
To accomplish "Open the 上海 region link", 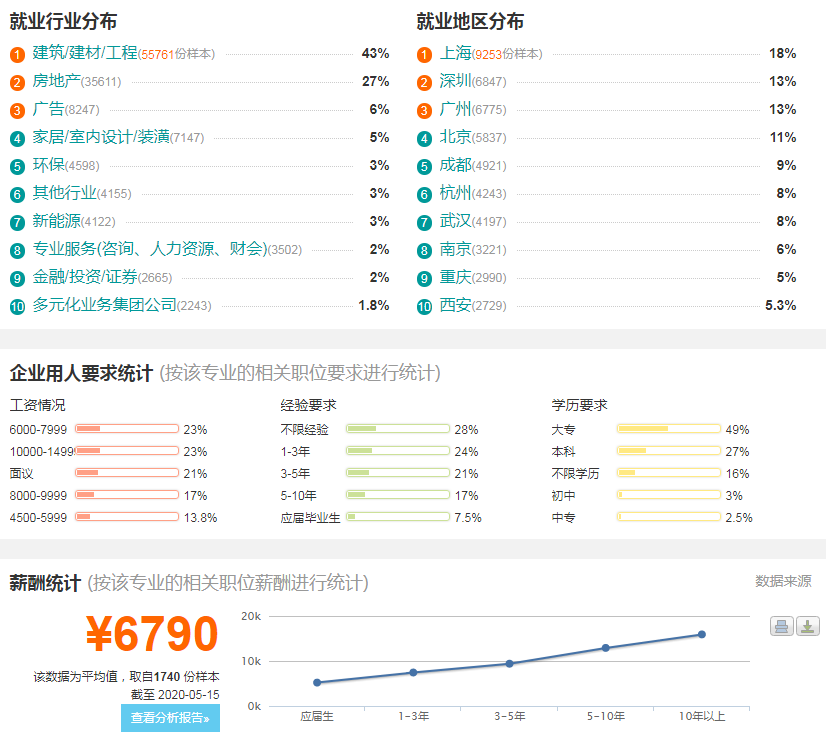I will (x=456, y=53).
